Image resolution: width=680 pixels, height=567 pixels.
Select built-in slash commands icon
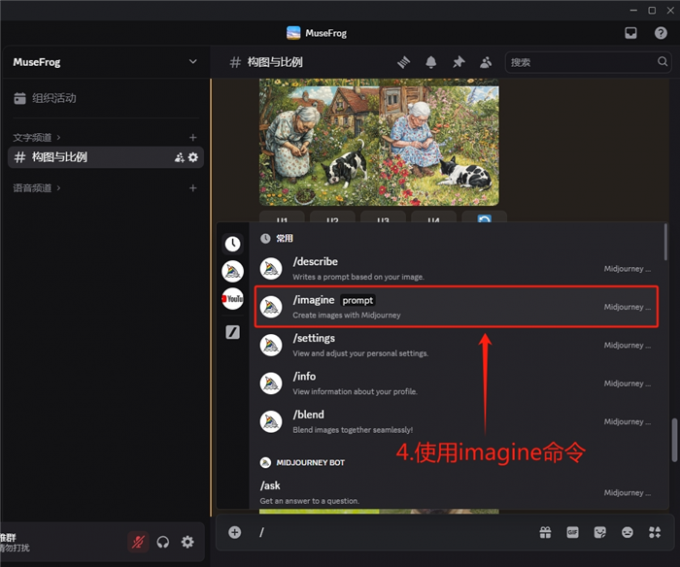click(232, 332)
